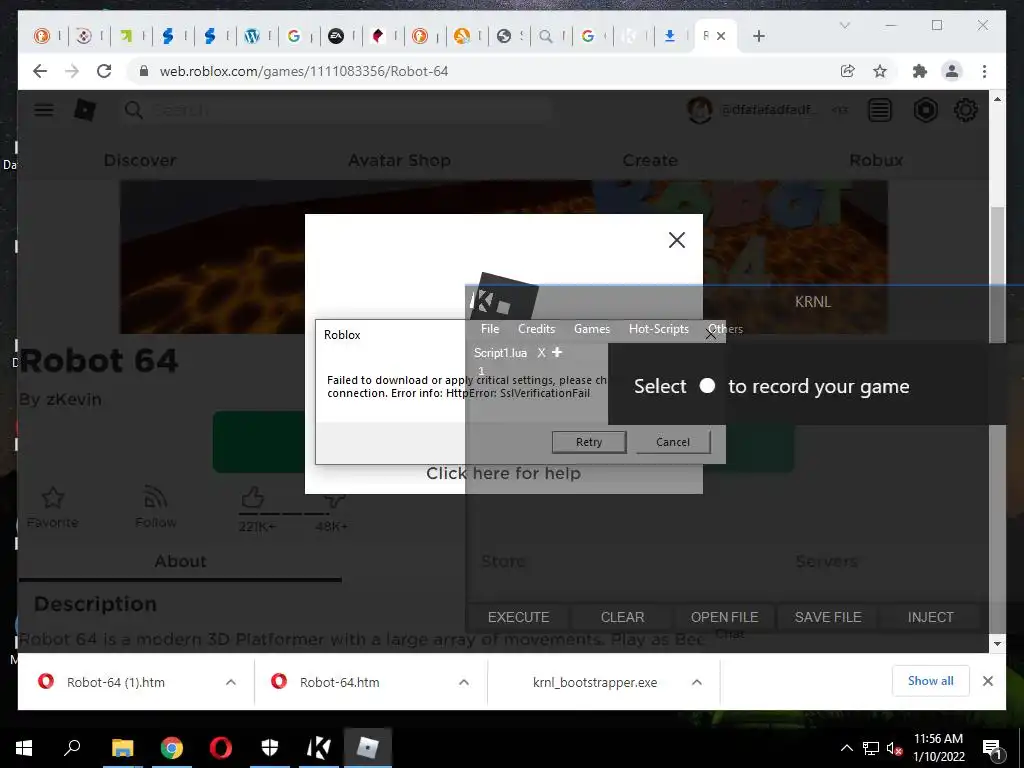The image size is (1024, 768).
Task: Open the Robot-64 (1).htm downloaded file
Action: pos(116,682)
